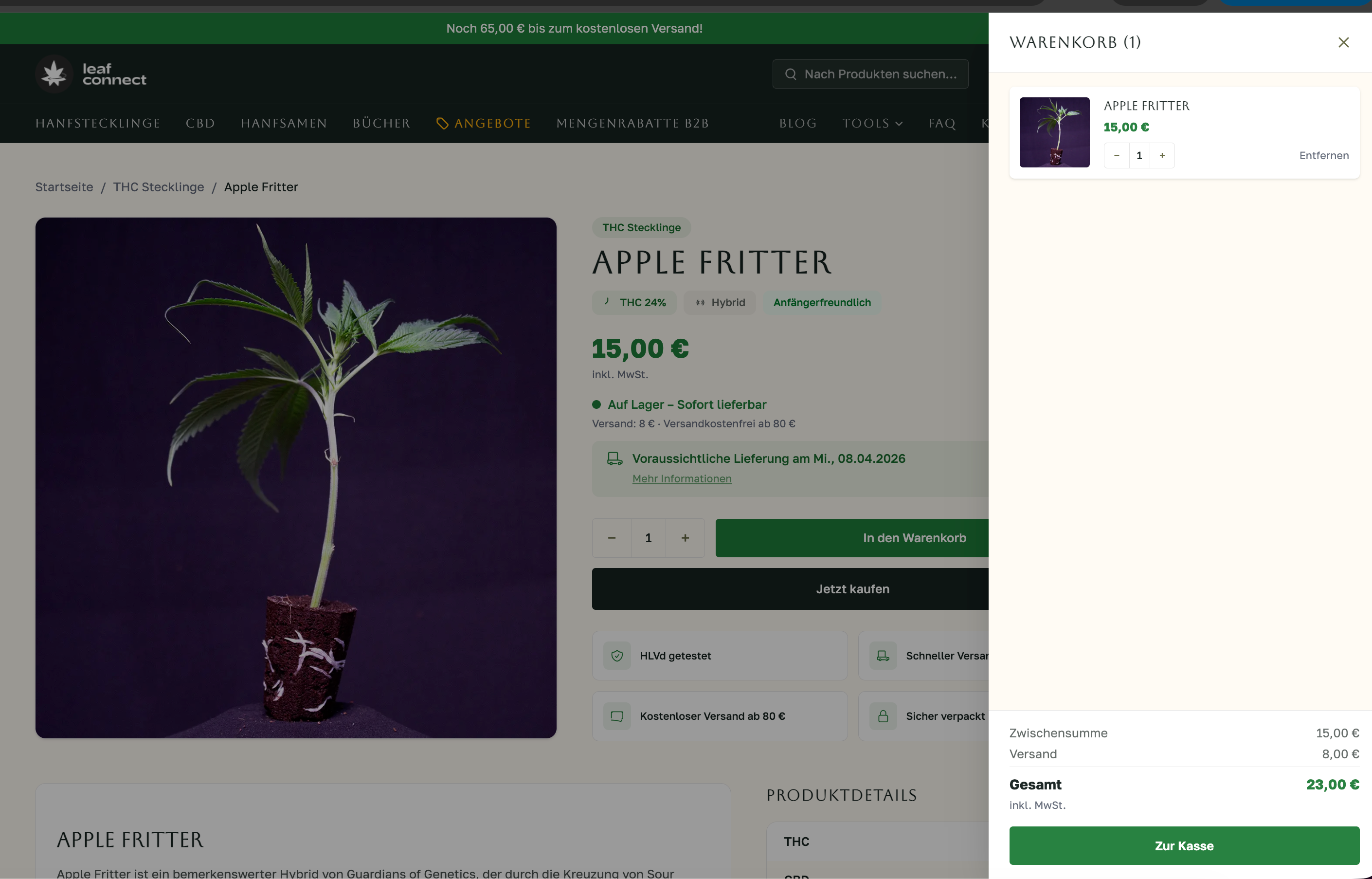Open the Hanfsamen menu item
The height and width of the screenshot is (879, 1372).
[x=284, y=123]
